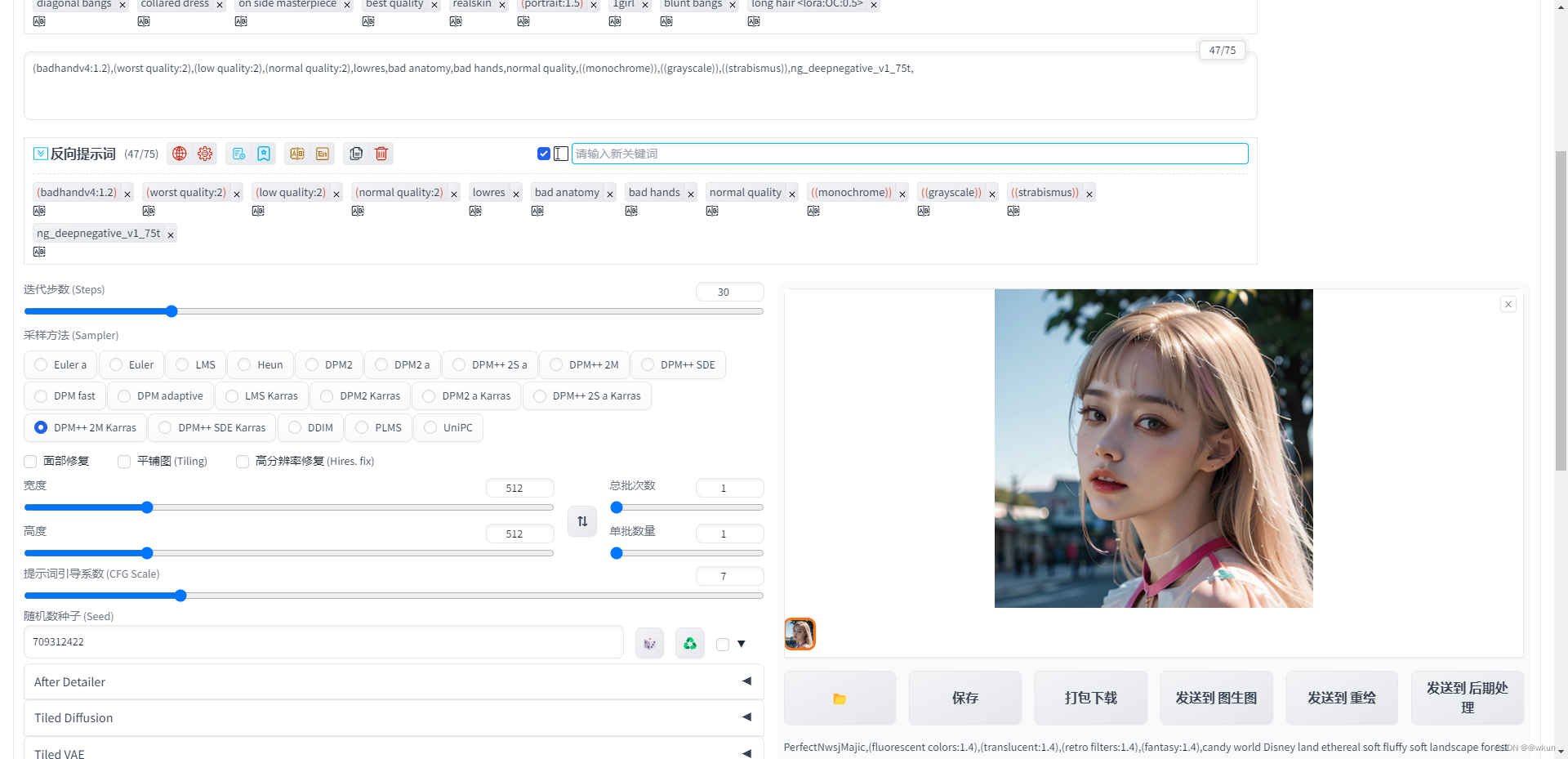Screen dimensions: 1568x759
Task: Close the image preview with the X
Action: click(1508, 304)
